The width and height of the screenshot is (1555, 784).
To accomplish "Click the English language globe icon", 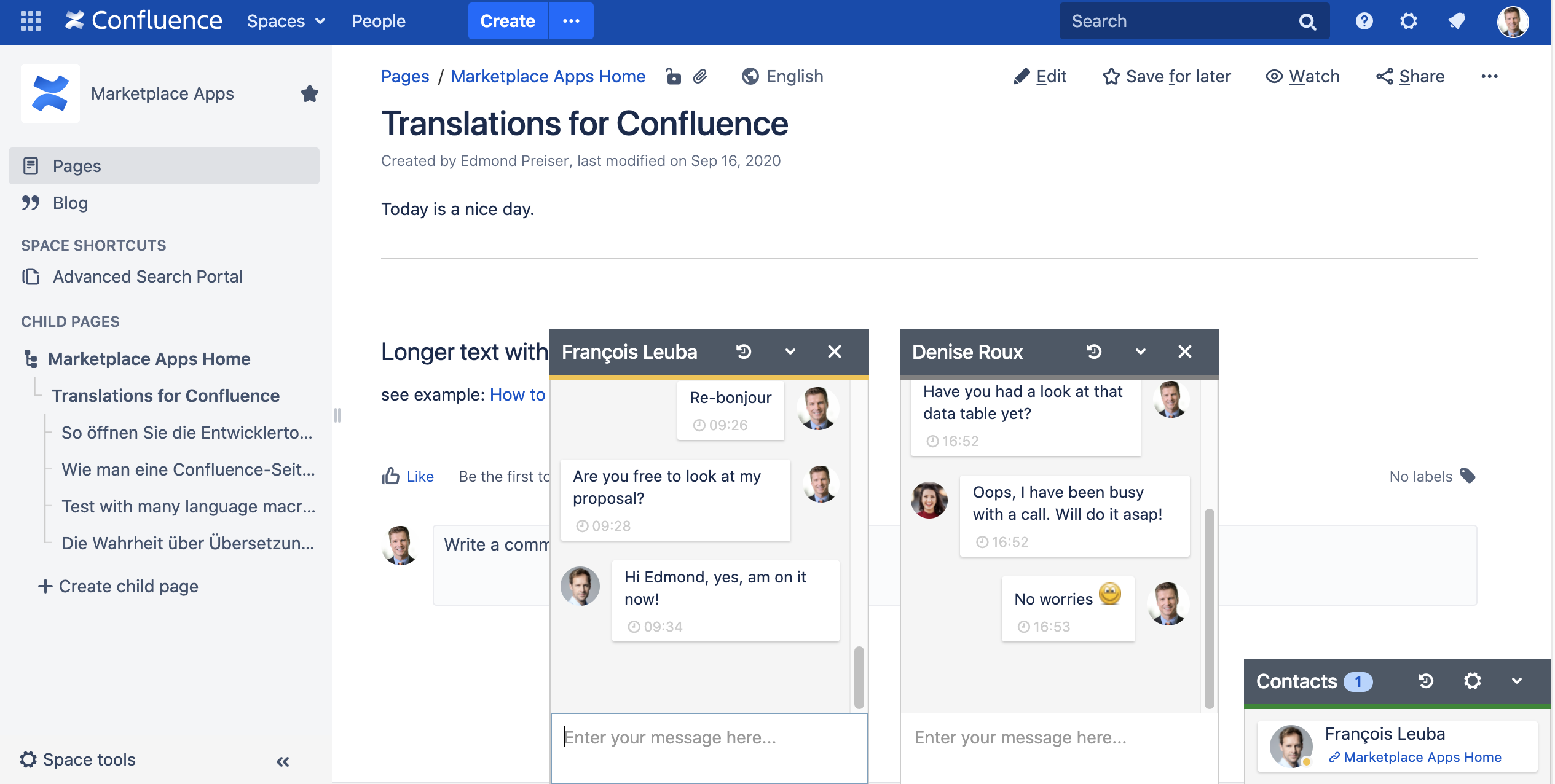I will point(750,76).
